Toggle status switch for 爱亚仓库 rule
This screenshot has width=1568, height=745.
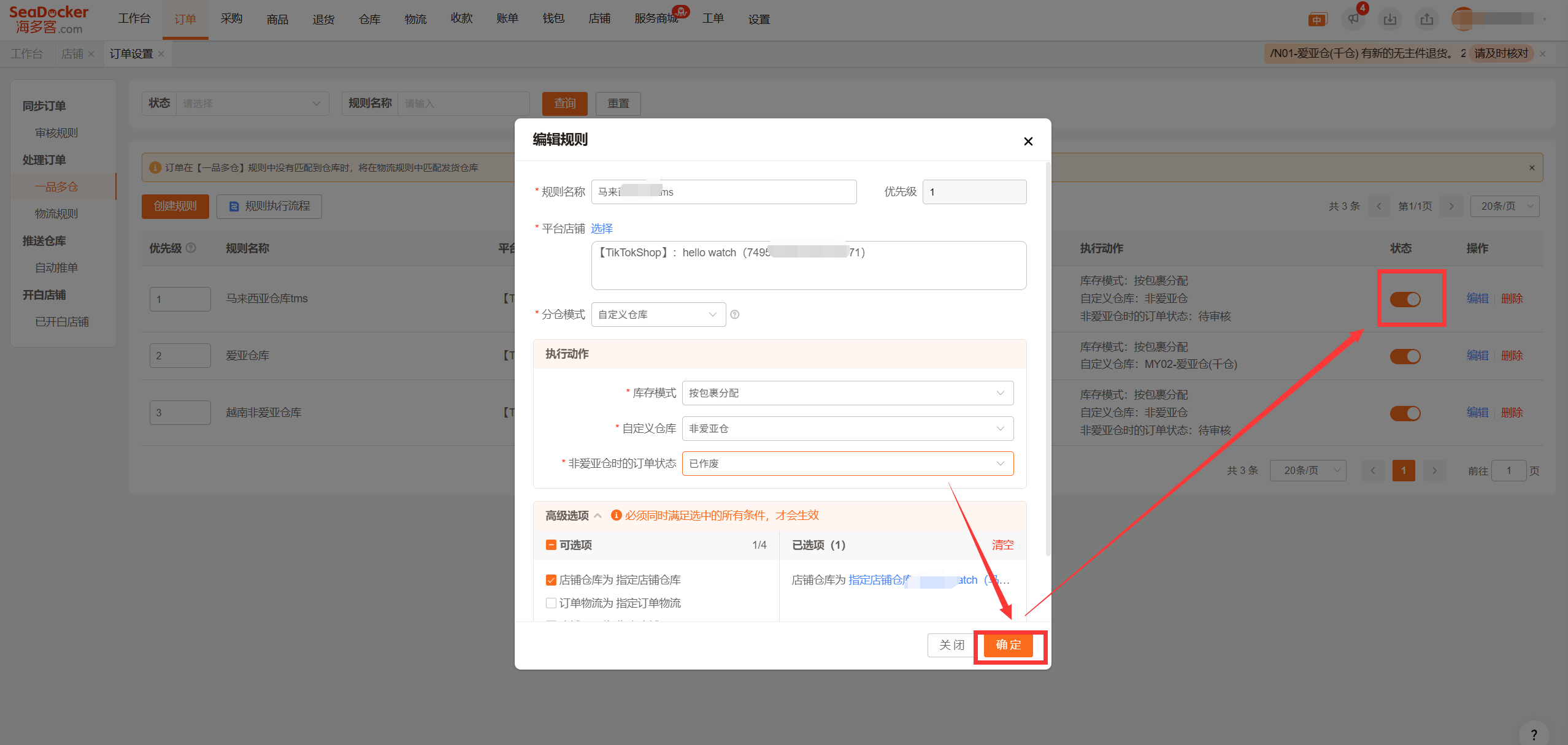pyautogui.click(x=1405, y=356)
